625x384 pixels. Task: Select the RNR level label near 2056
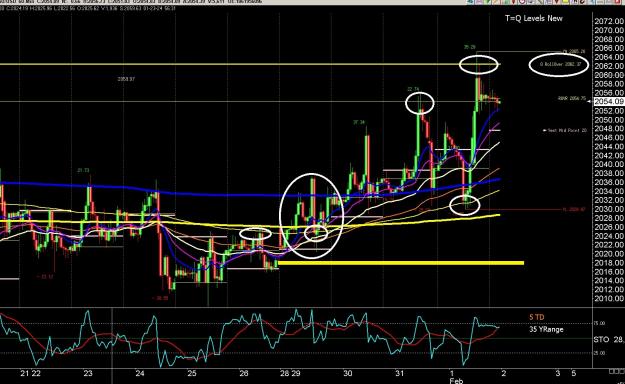[572, 98]
